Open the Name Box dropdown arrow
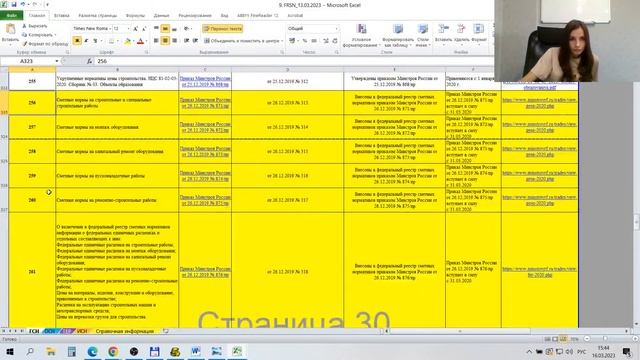The image size is (640, 360). 57,61
